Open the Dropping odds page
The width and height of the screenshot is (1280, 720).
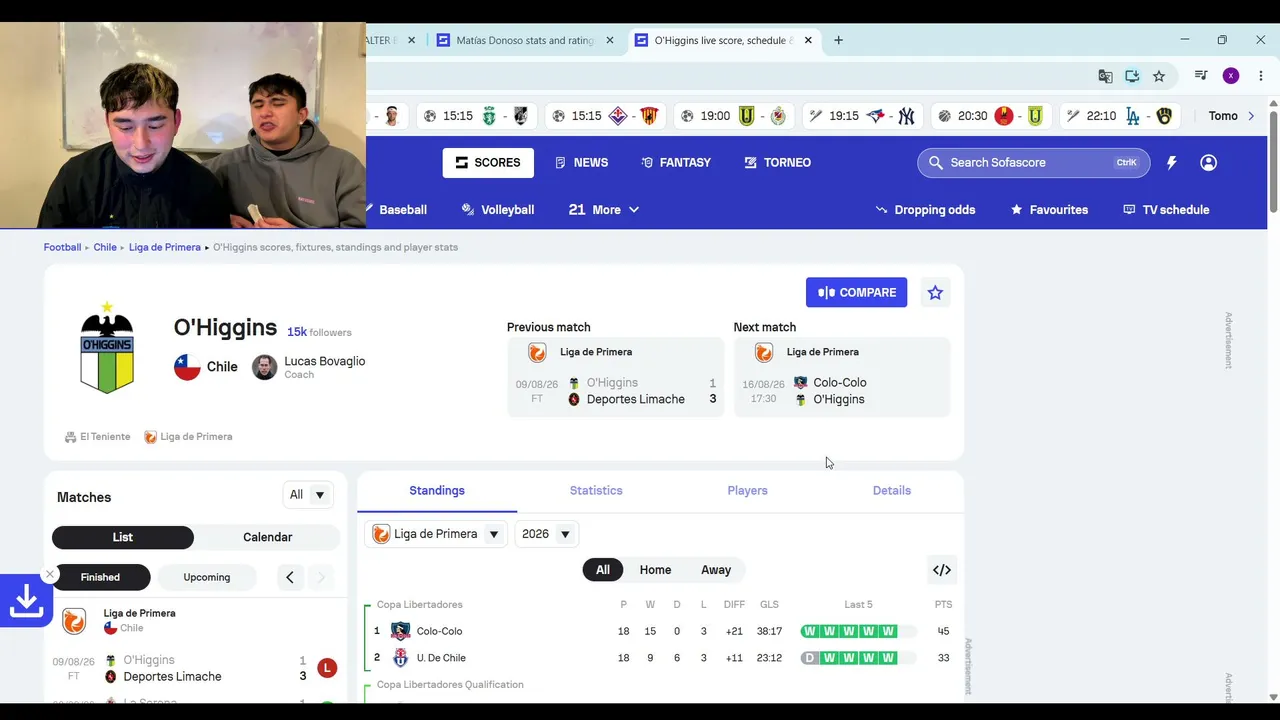925,210
